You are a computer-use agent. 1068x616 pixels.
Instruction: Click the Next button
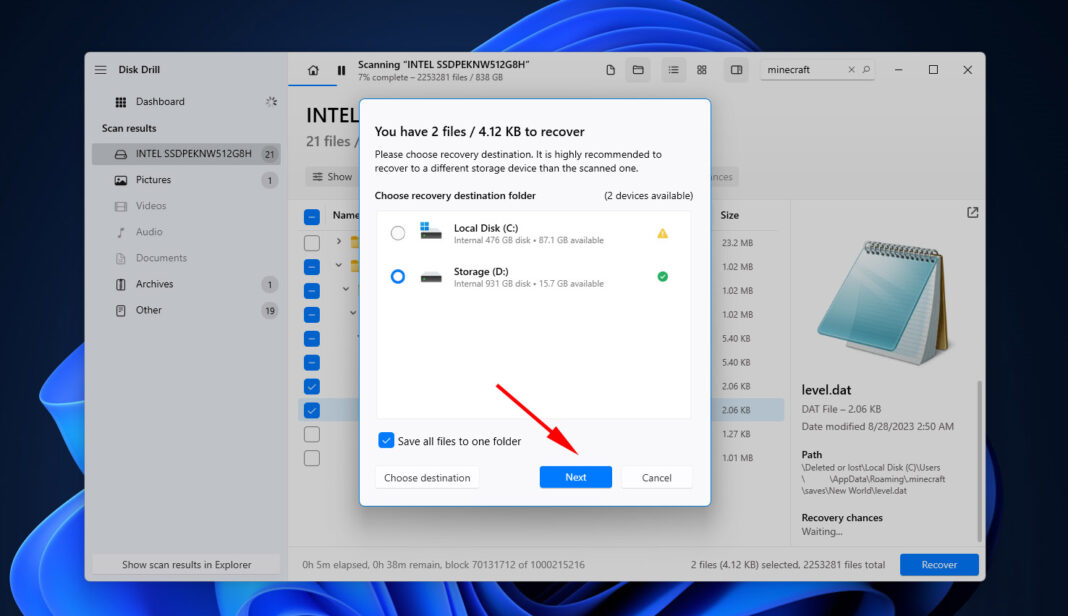coord(575,478)
